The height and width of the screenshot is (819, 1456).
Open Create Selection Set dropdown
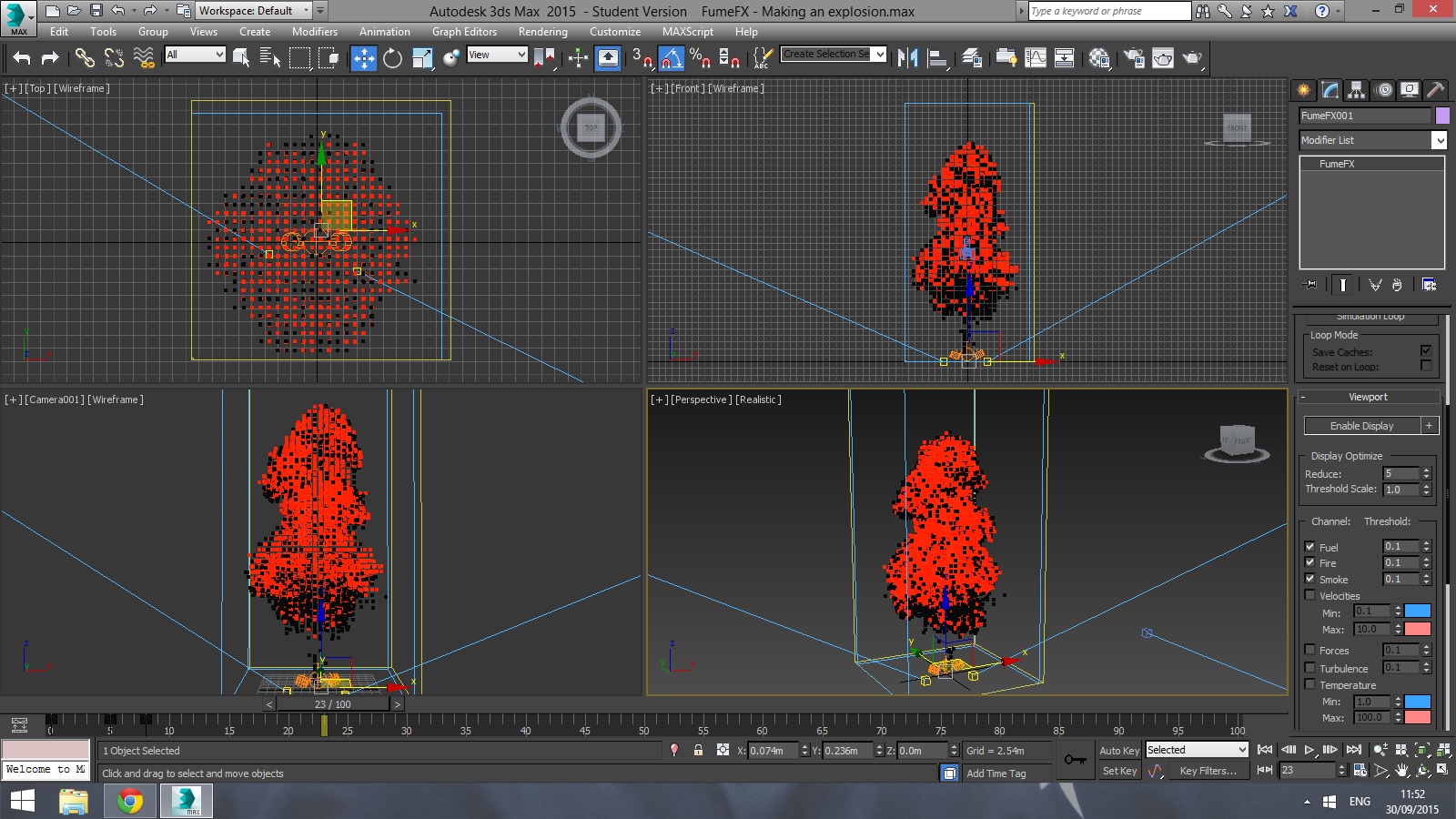[x=834, y=55]
